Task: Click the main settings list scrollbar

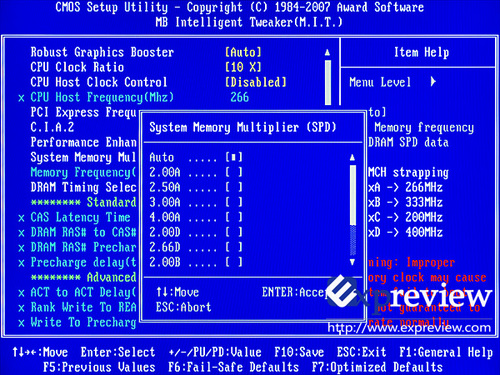Action: pos(328,82)
